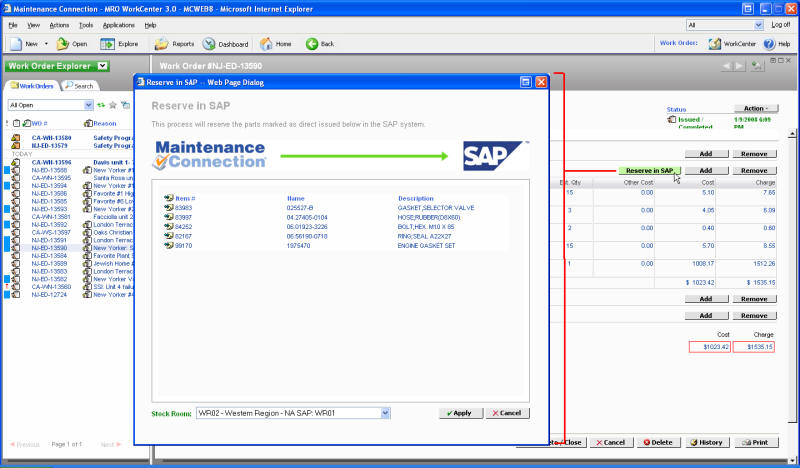800x468 pixels.
Task: Click the Help question mark icon
Action: point(769,44)
